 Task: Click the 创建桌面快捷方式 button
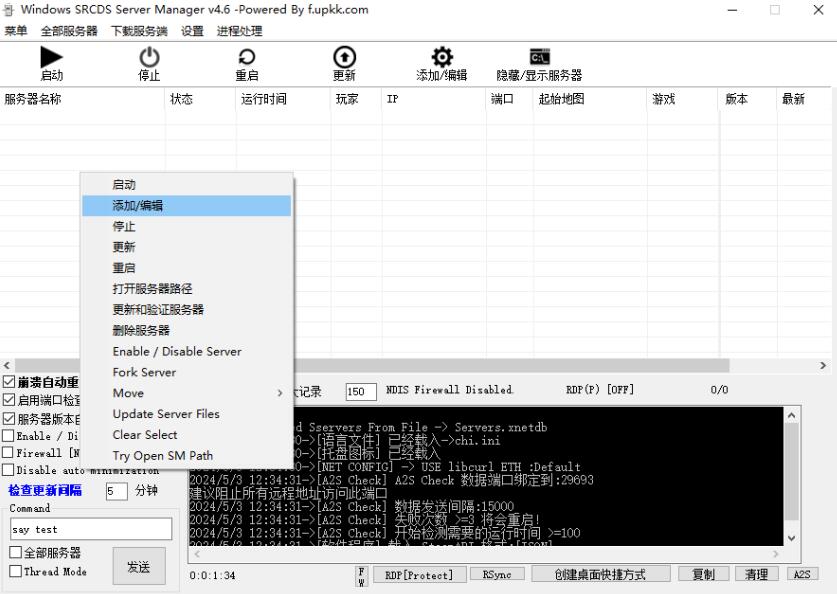(x=601, y=574)
